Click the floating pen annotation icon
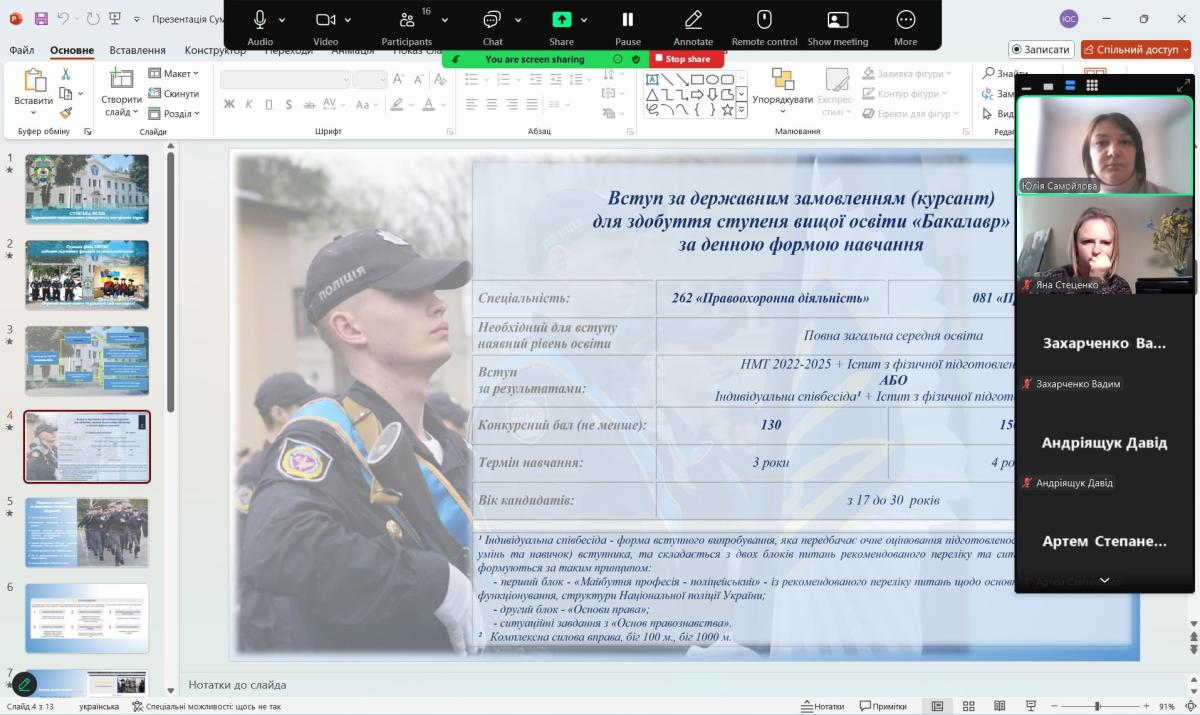This screenshot has width=1200, height=715. click(x=24, y=684)
